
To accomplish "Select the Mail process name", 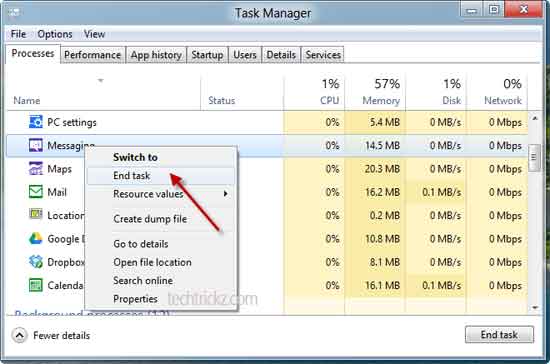I will point(57,192).
